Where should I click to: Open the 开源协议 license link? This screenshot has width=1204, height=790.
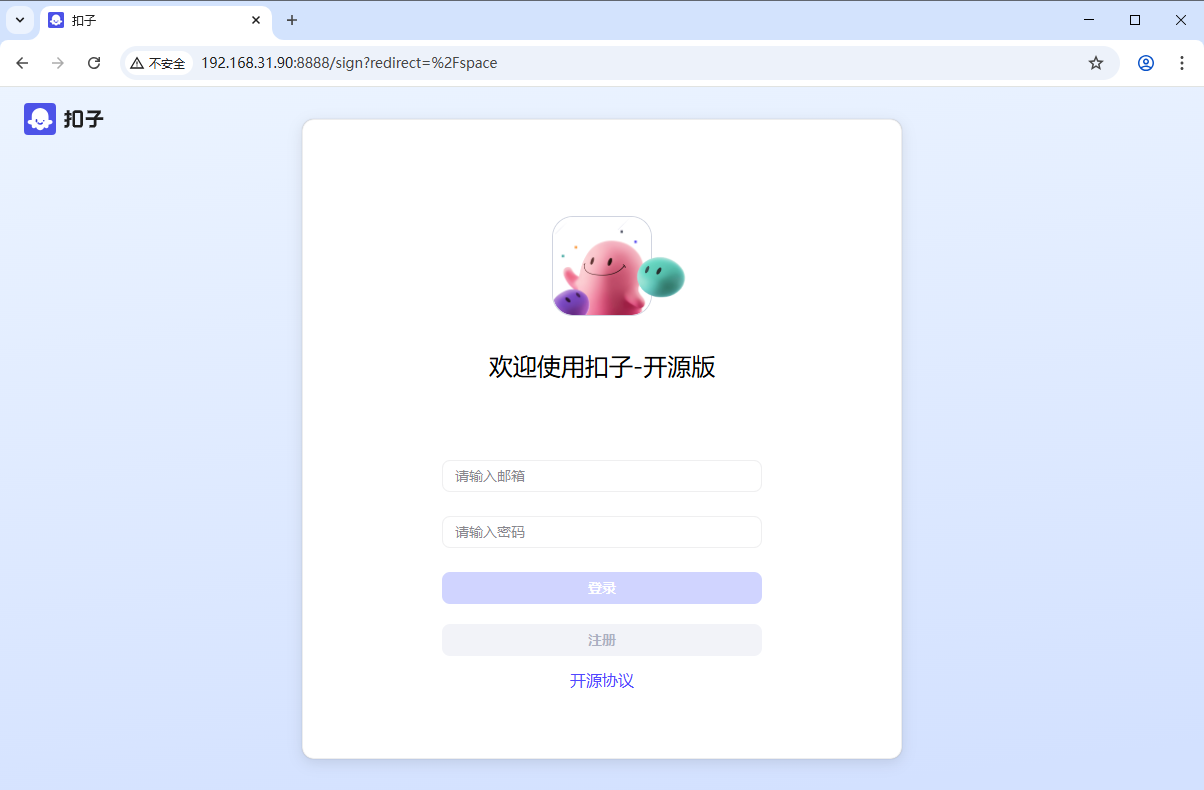point(601,680)
